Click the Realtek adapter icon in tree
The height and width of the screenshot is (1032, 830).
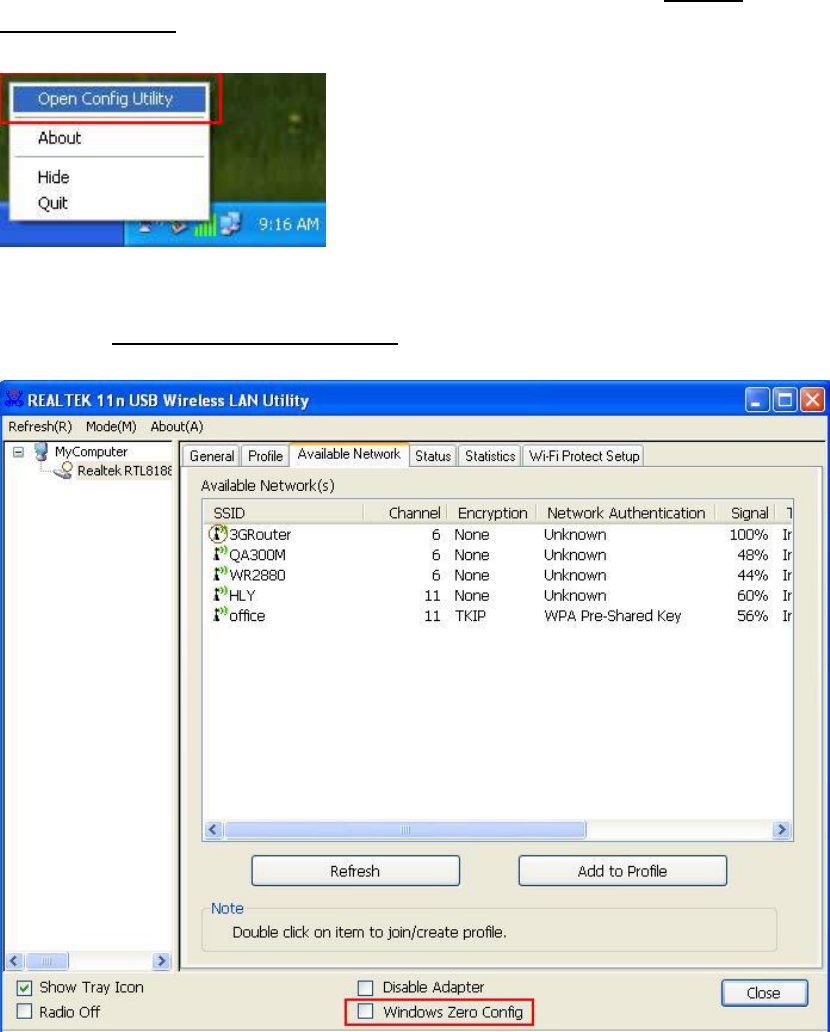pos(64,471)
